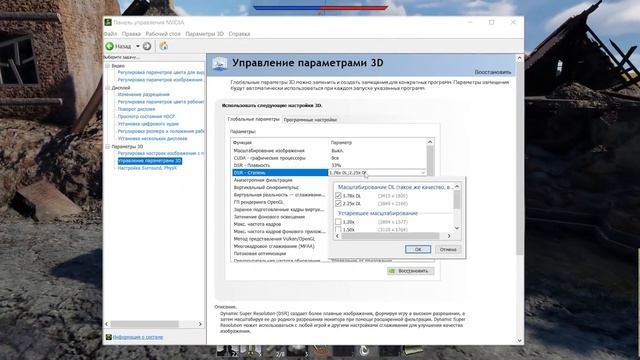This screenshot has width=640, height=360.
Task: Enable the 1.20x legacy scaling checkbox
Action: (338, 222)
